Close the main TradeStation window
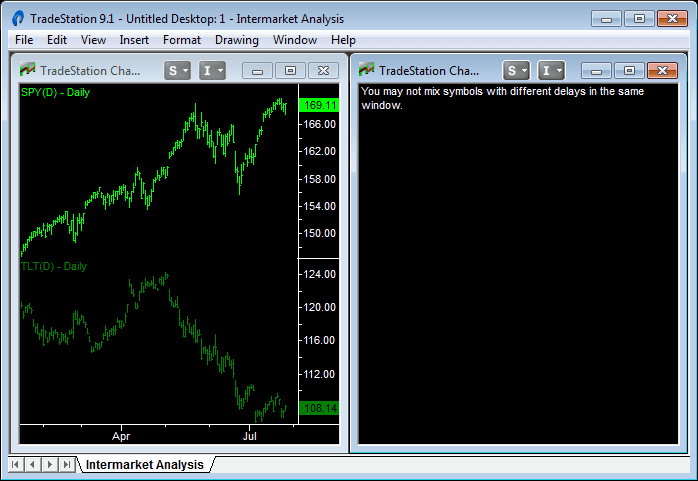This screenshot has width=698, height=481. [x=672, y=19]
